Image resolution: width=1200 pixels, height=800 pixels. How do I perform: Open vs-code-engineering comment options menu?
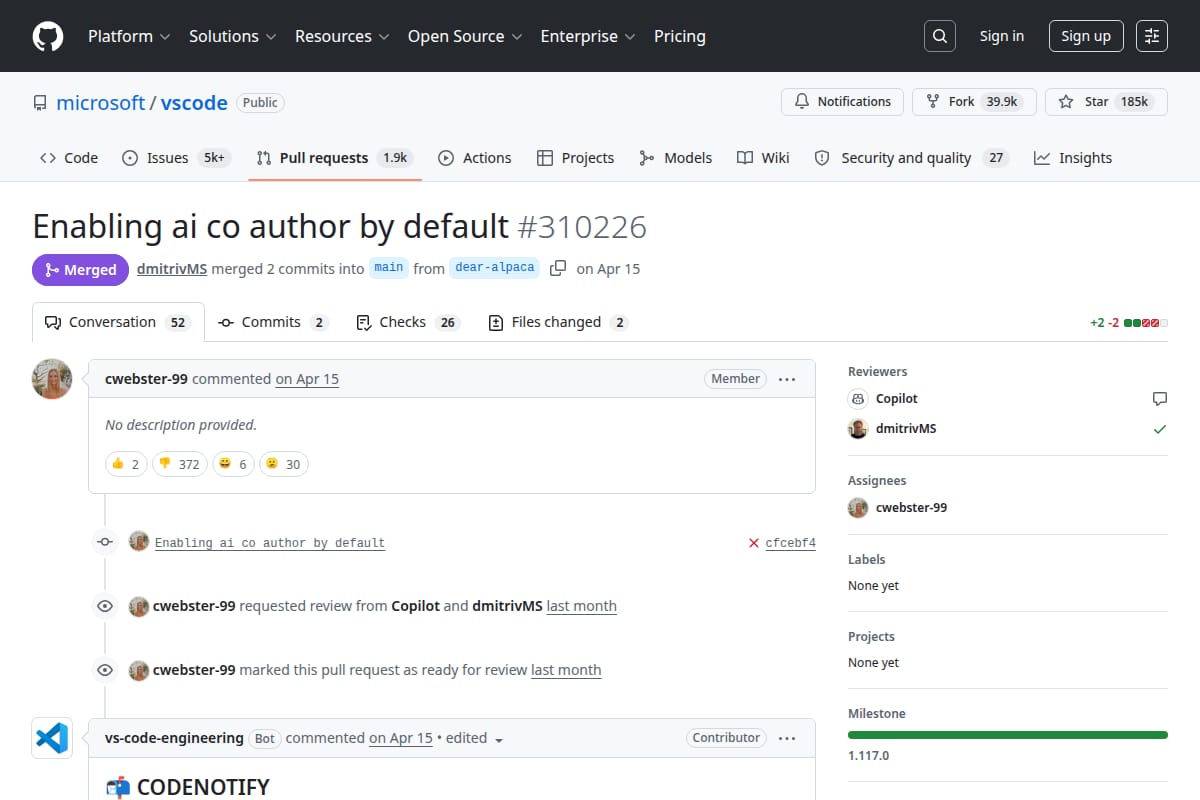[787, 738]
